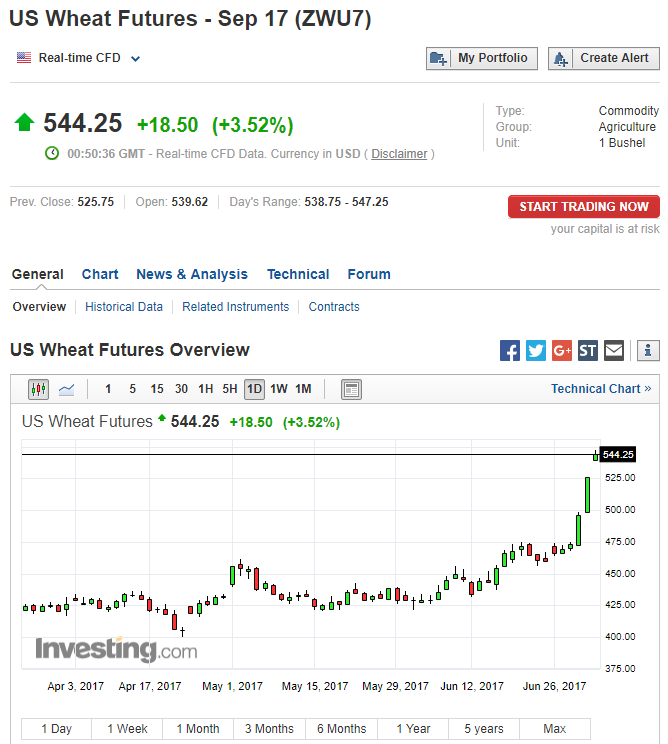
Task: Switch chart to candlestick view
Action: [39, 389]
